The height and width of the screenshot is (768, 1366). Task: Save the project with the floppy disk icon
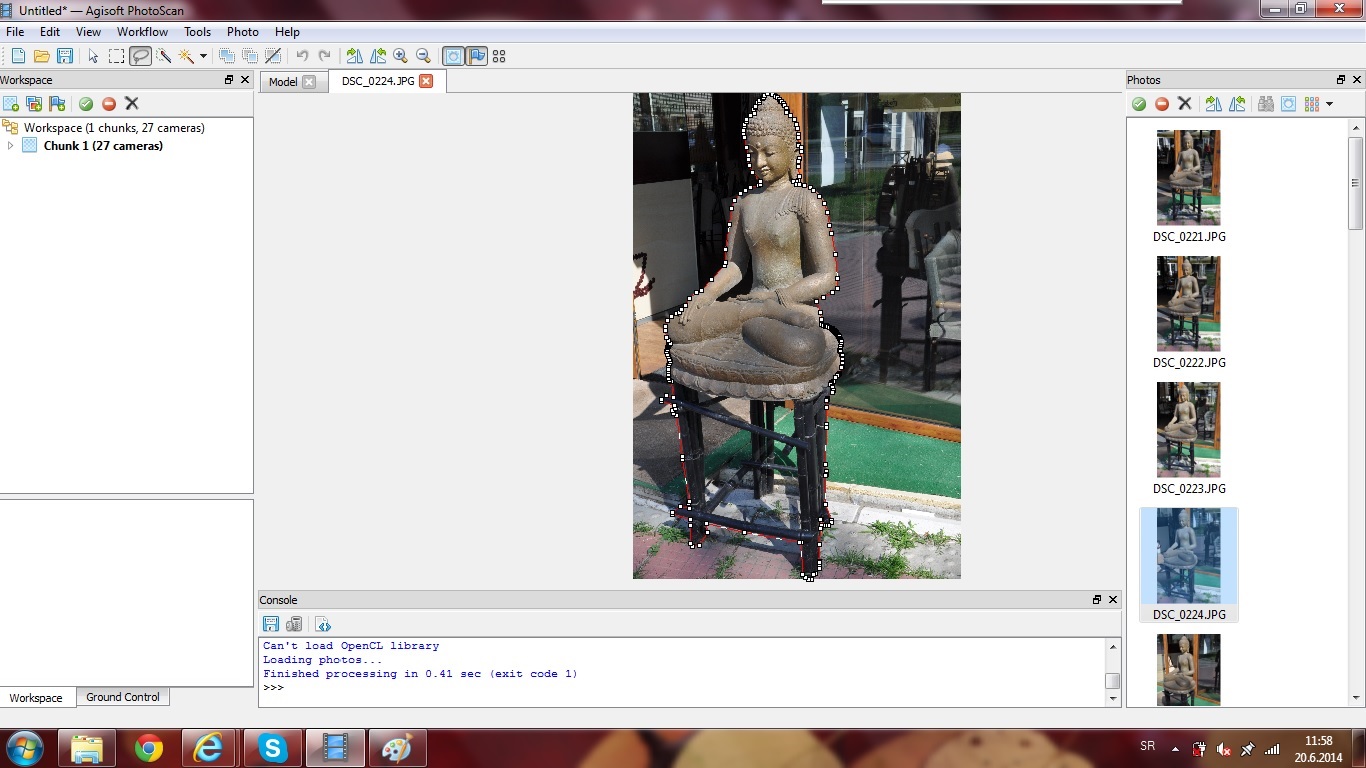click(x=65, y=56)
